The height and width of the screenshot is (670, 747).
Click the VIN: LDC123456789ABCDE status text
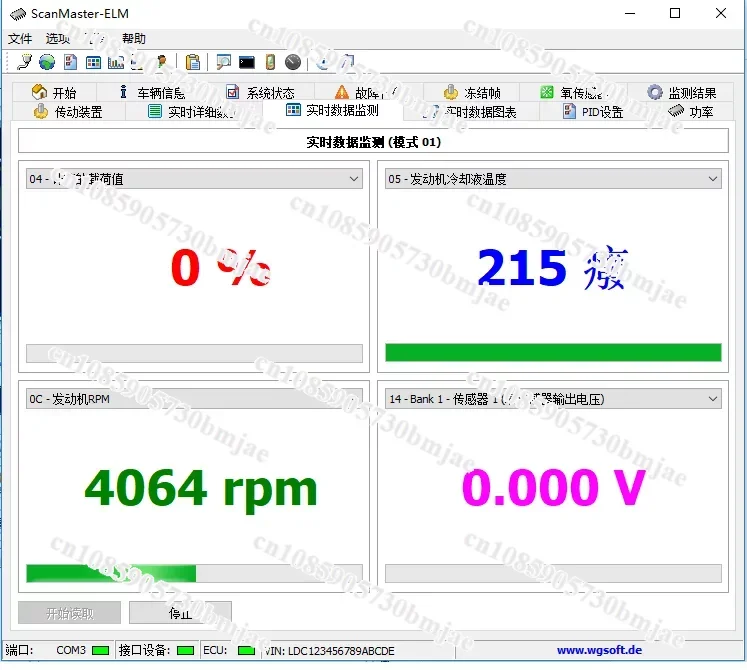[x=330, y=651]
